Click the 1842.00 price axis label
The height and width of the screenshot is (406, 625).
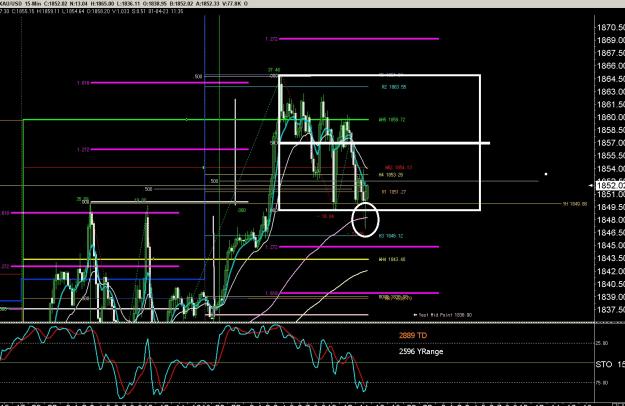[611, 271]
